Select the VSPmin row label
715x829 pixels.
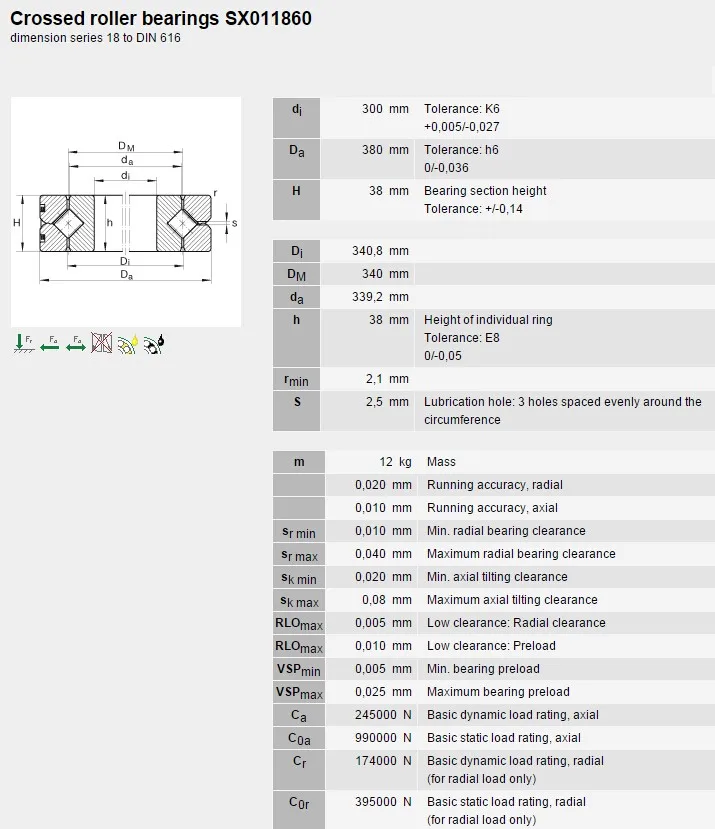(x=299, y=669)
